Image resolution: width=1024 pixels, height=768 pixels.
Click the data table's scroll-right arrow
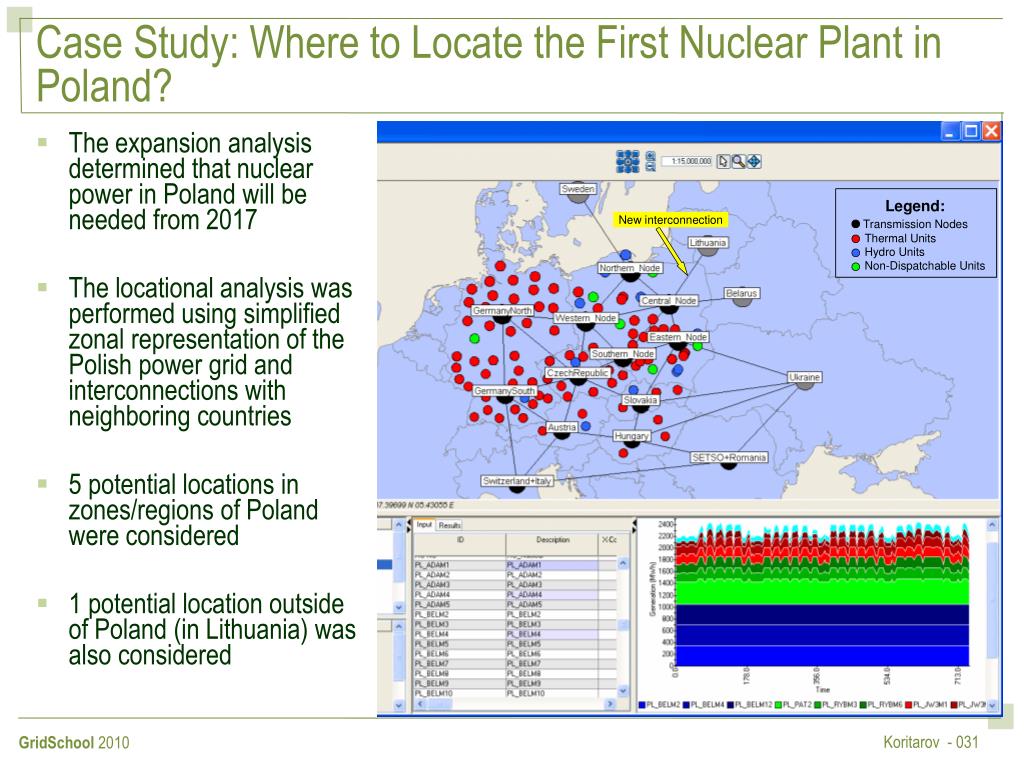tap(610, 704)
